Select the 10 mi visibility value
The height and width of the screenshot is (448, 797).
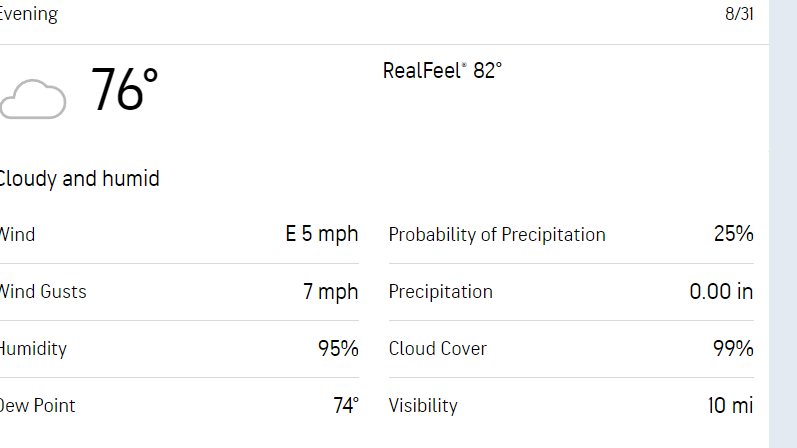click(730, 406)
